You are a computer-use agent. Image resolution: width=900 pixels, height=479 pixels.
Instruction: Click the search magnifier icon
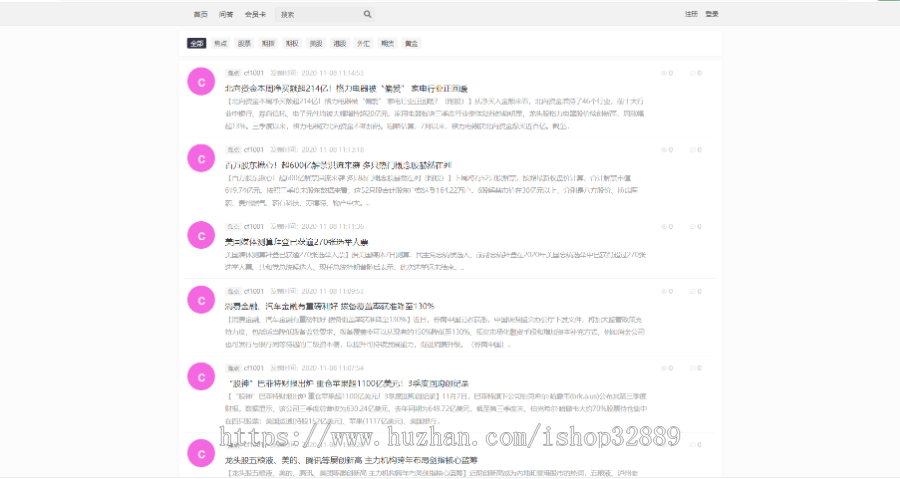click(x=367, y=14)
